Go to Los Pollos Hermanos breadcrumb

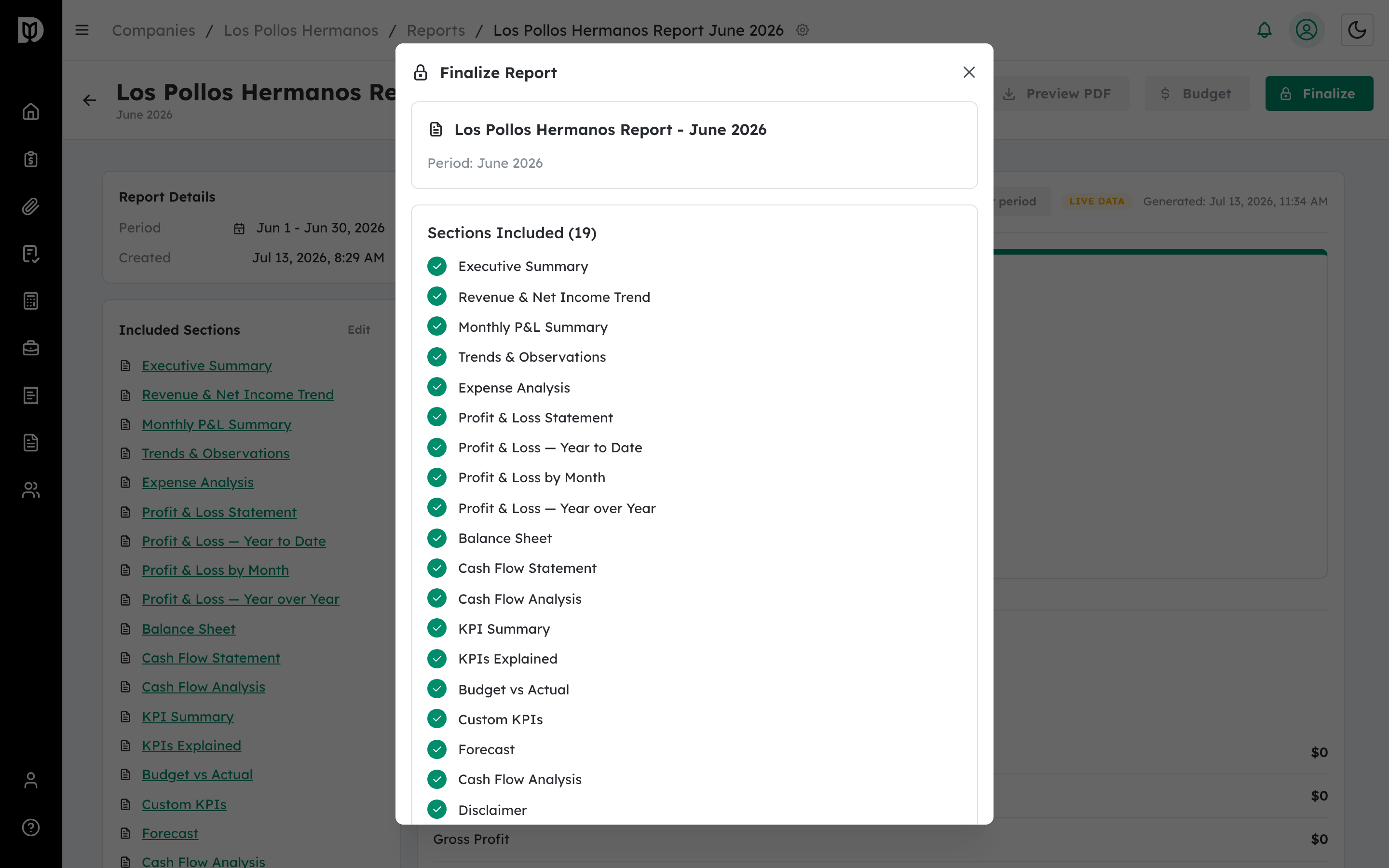point(301,30)
